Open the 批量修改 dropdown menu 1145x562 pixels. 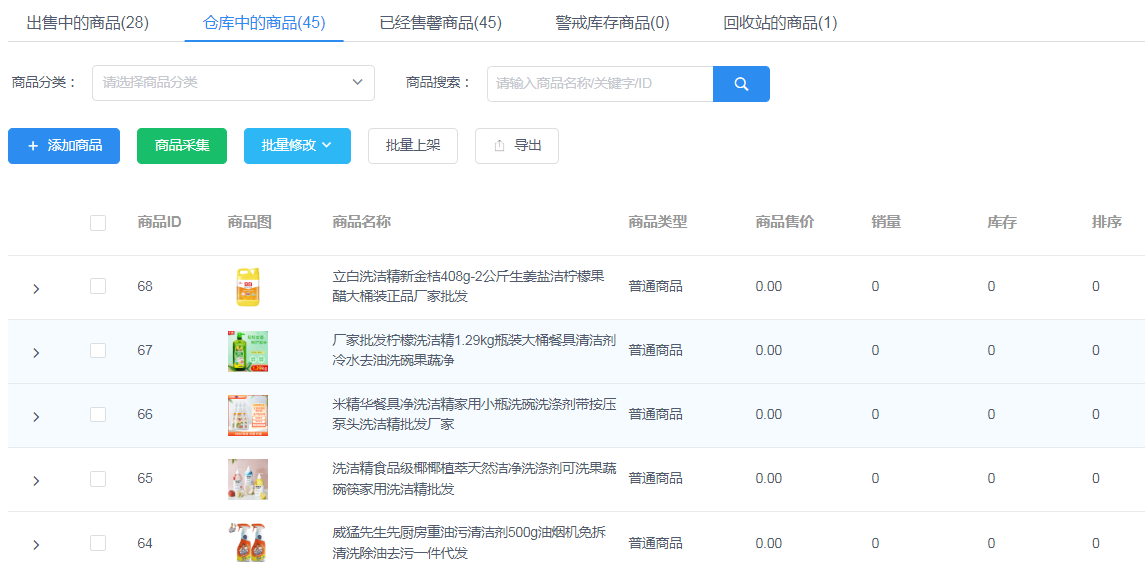click(297, 146)
